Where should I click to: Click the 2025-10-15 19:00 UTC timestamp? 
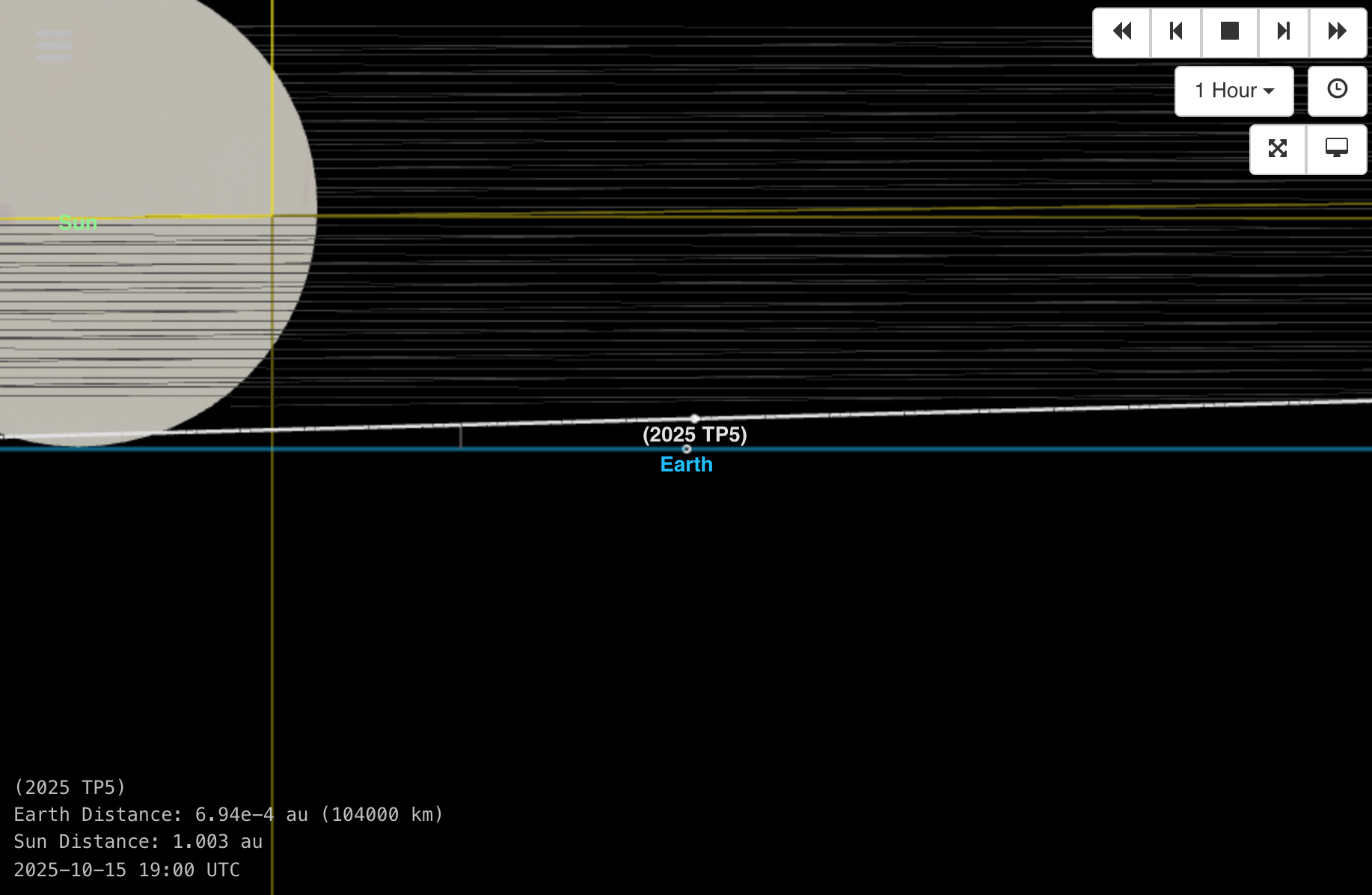coord(126,870)
